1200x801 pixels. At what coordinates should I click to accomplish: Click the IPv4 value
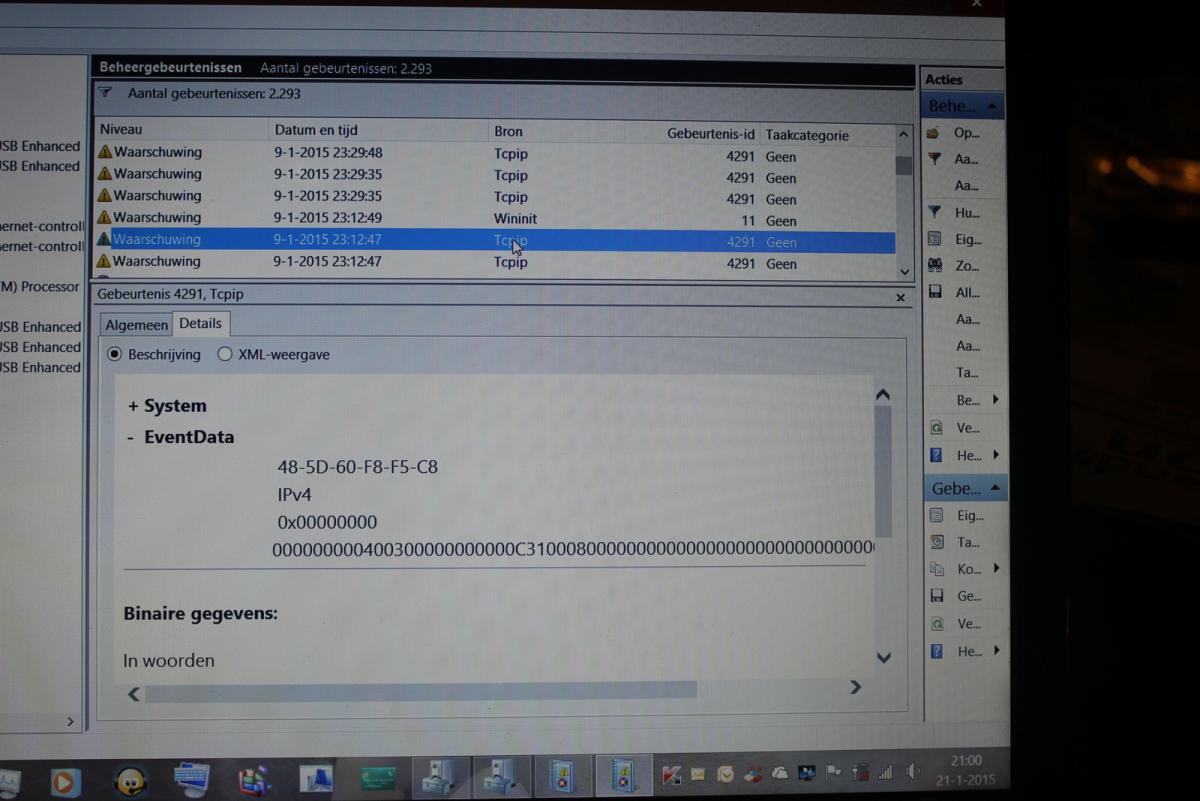click(296, 495)
